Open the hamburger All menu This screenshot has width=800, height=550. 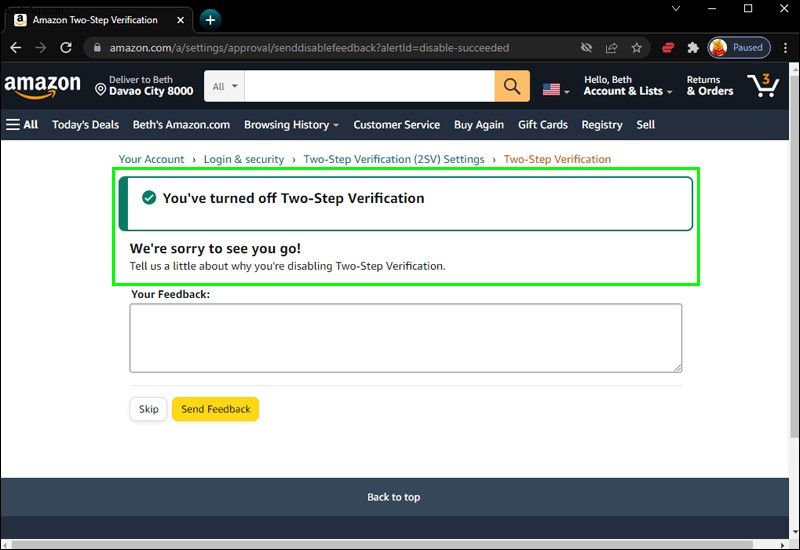click(x=22, y=124)
